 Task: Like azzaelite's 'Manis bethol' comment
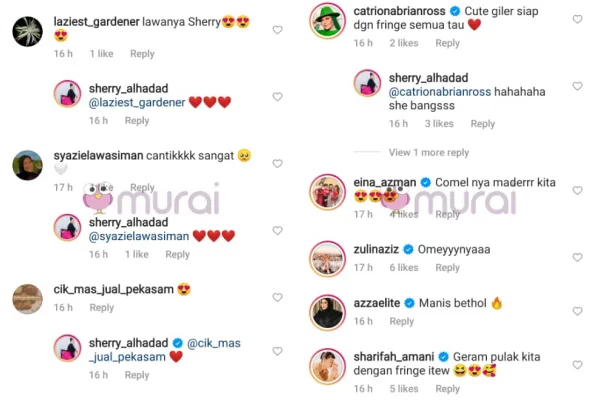(x=577, y=311)
